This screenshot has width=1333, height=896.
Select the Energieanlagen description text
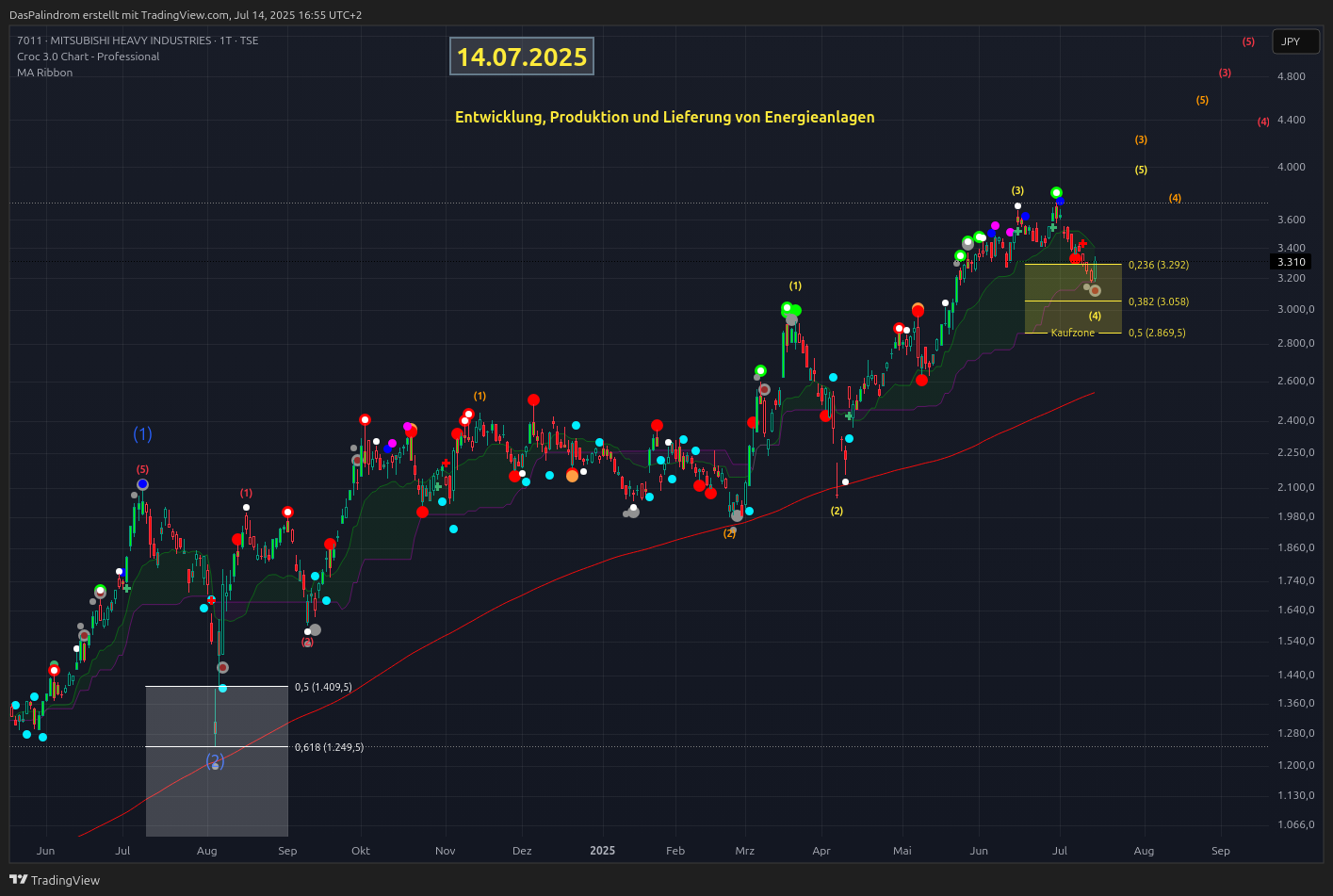pos(664,117)
